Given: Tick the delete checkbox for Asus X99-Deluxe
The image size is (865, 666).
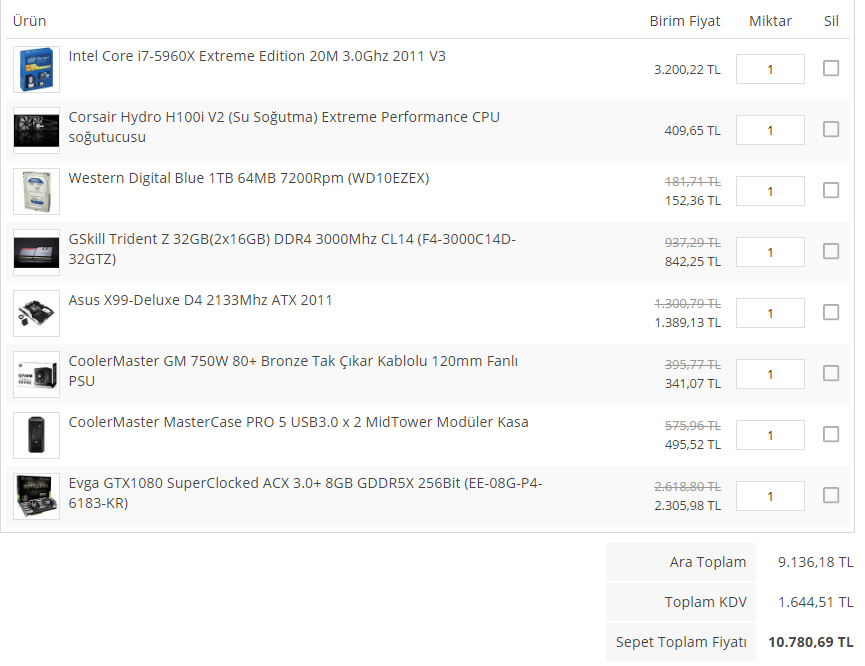Looking at the screenshot, I should 831,312.
